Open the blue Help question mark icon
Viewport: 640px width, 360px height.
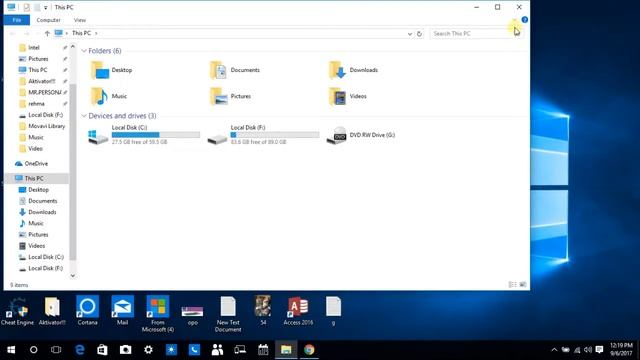click(x=524, y=20)
